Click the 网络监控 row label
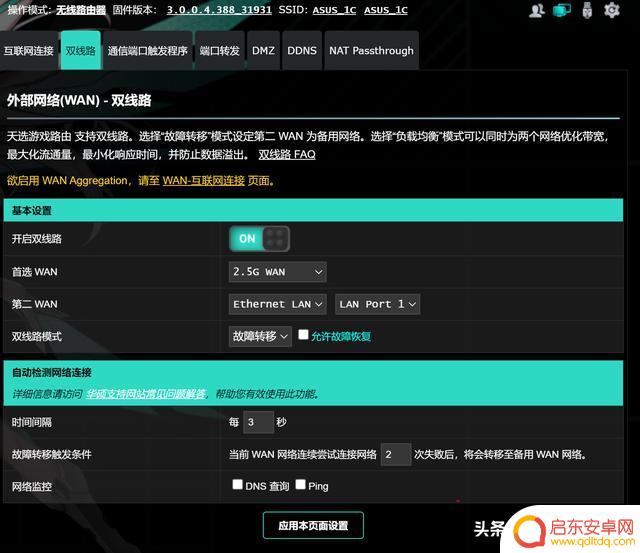The width and height of the screenshot is (640, 553). 31,486
